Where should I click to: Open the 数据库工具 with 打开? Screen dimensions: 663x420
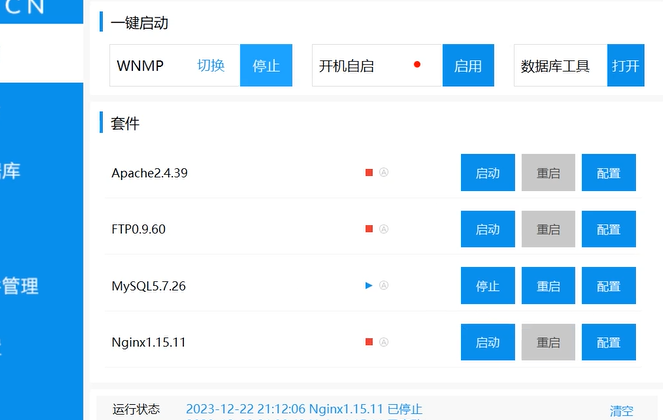626,66
